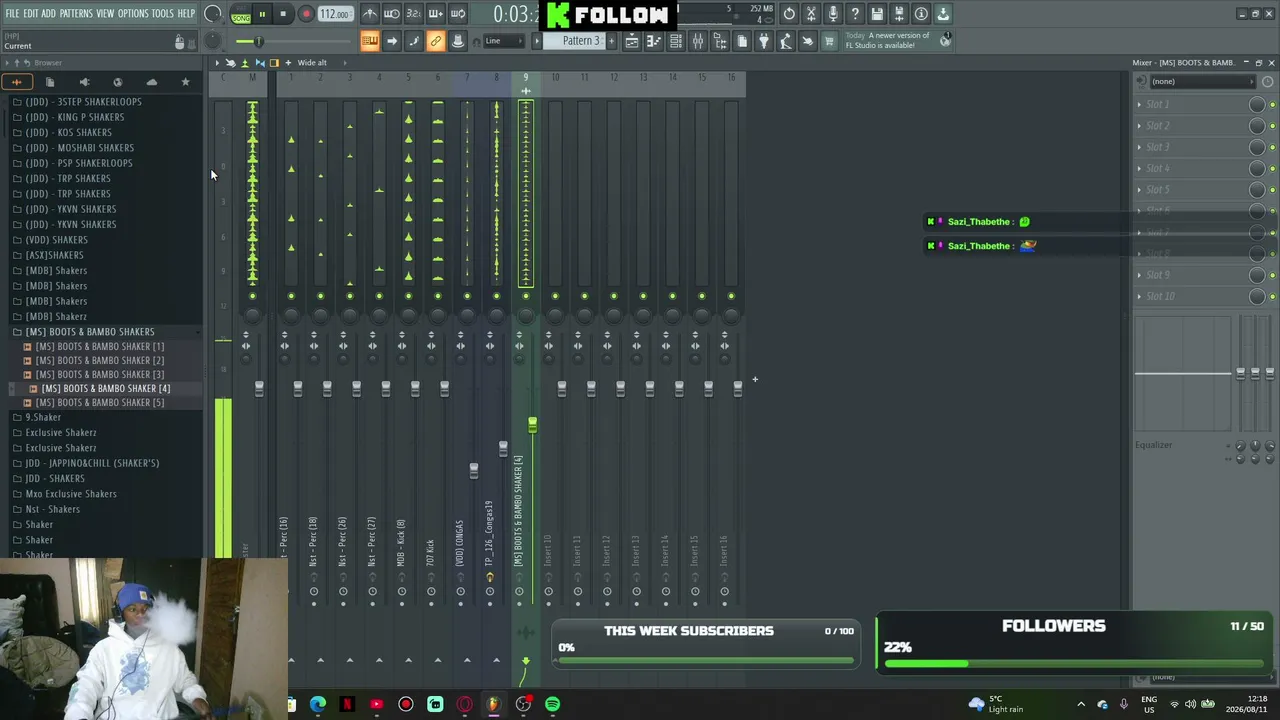Save the project with the floppy icon
The height and width of the screenshot is (720, 1280).
pos(877,14)
